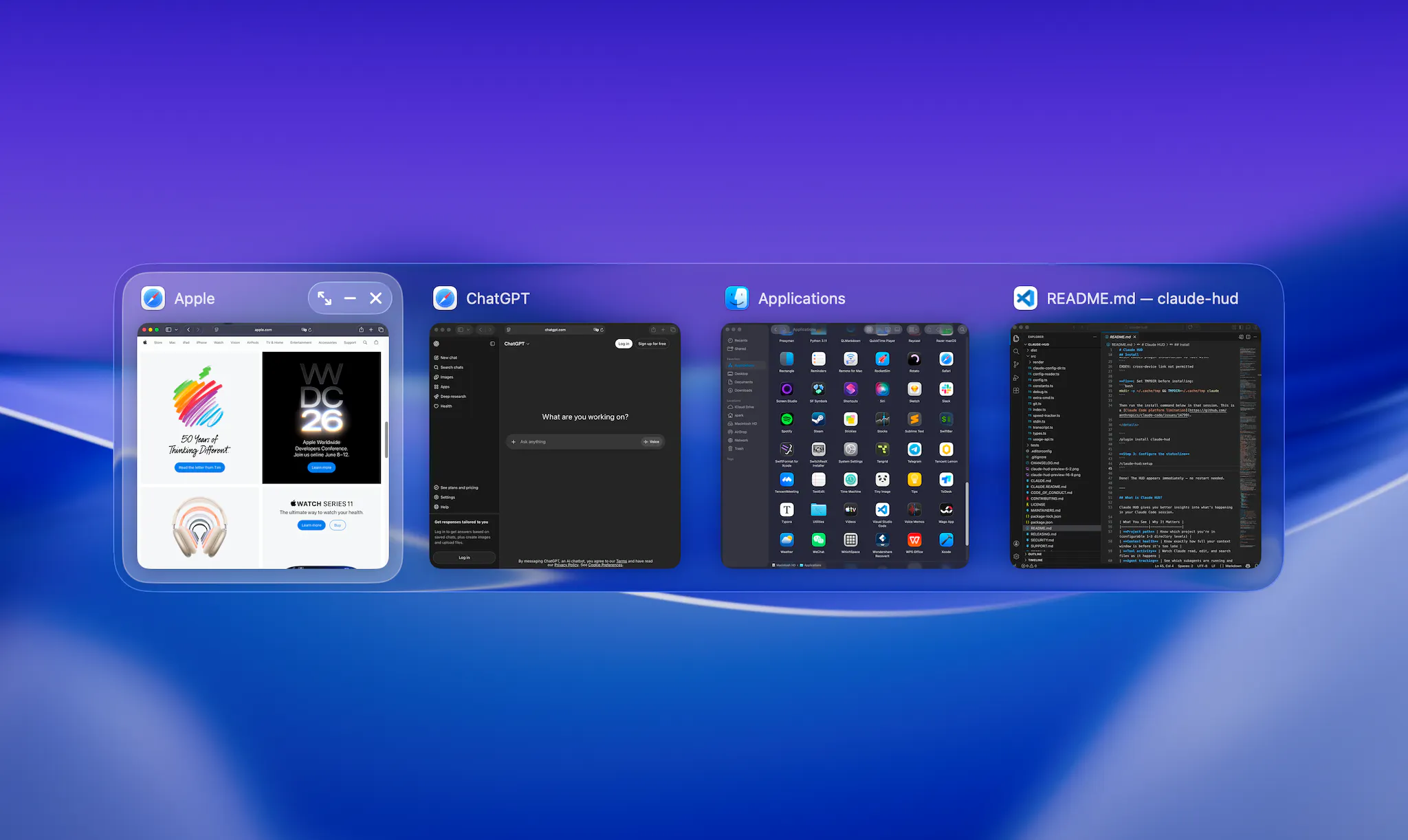1408x840 pixels.
Task: Select the Slack app in Finder
Action: pyautogui.click(x=946, y=389)
